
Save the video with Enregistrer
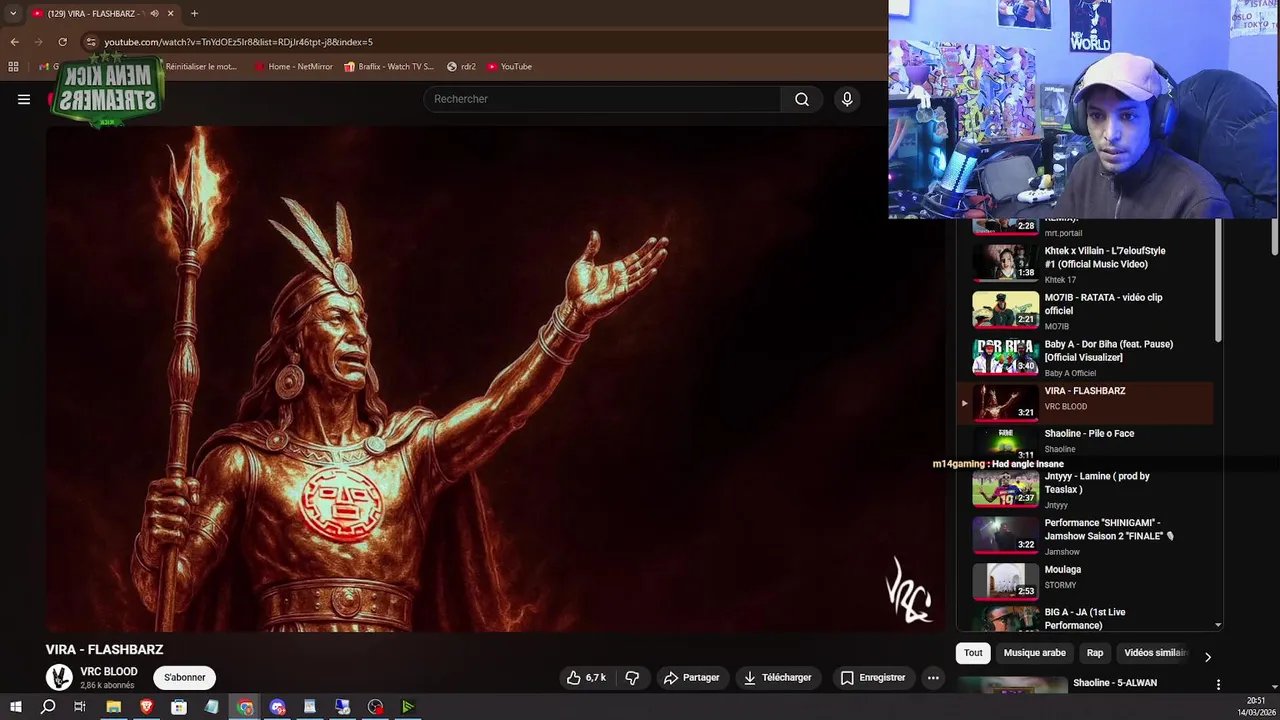873,677
